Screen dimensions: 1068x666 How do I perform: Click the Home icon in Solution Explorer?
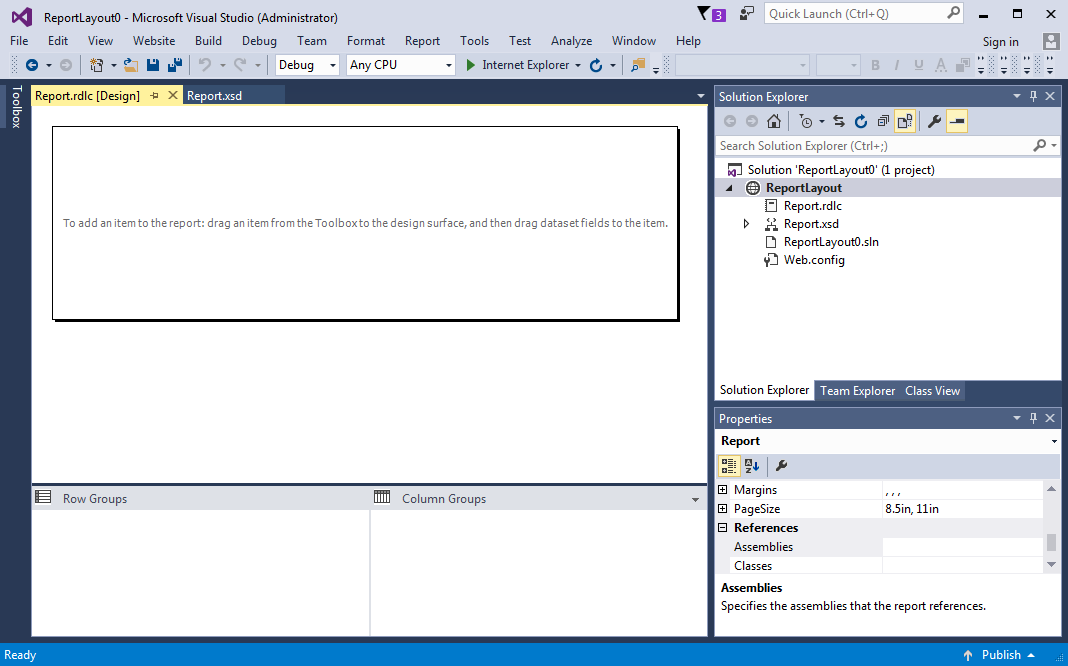point(774,121)
